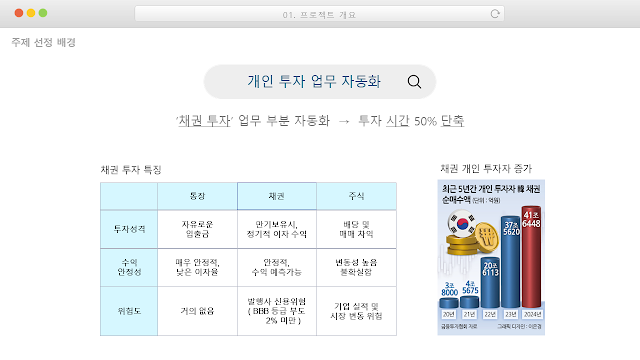
Task: Select the 주식 column header
Action: (x=356, y=196)
